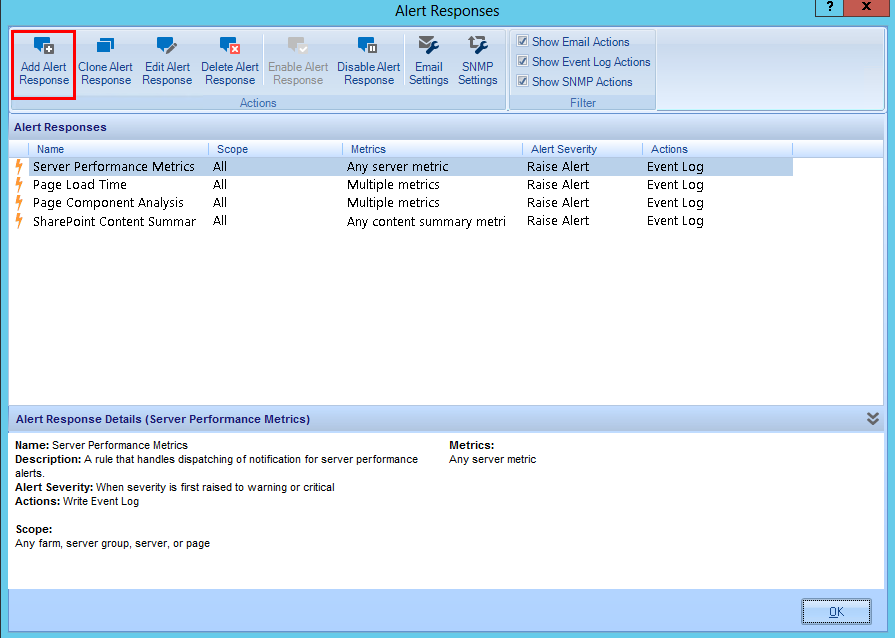Open the SNMP Settings icon

(x=477, y=58)
